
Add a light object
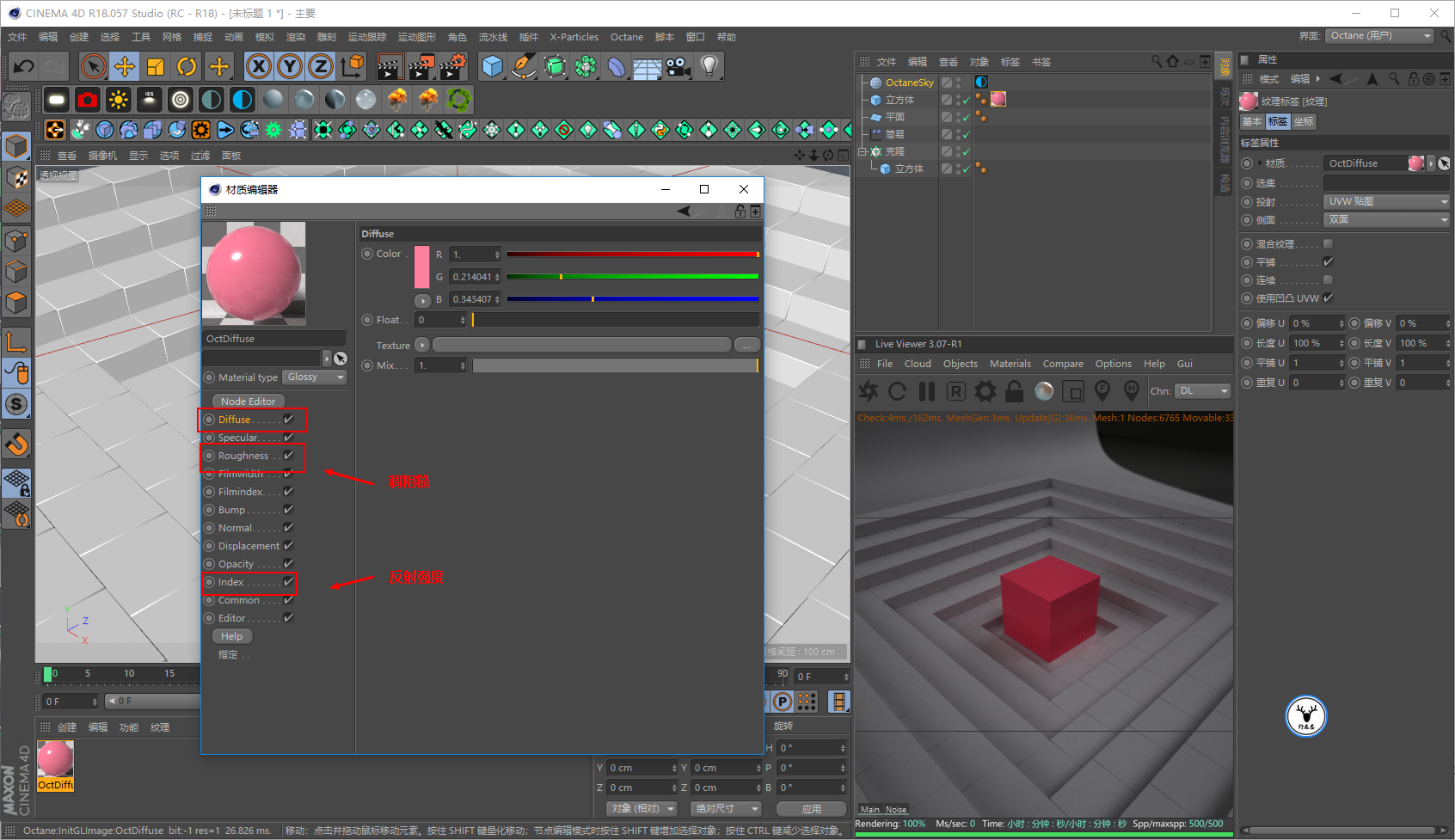[x=709, y=66]
